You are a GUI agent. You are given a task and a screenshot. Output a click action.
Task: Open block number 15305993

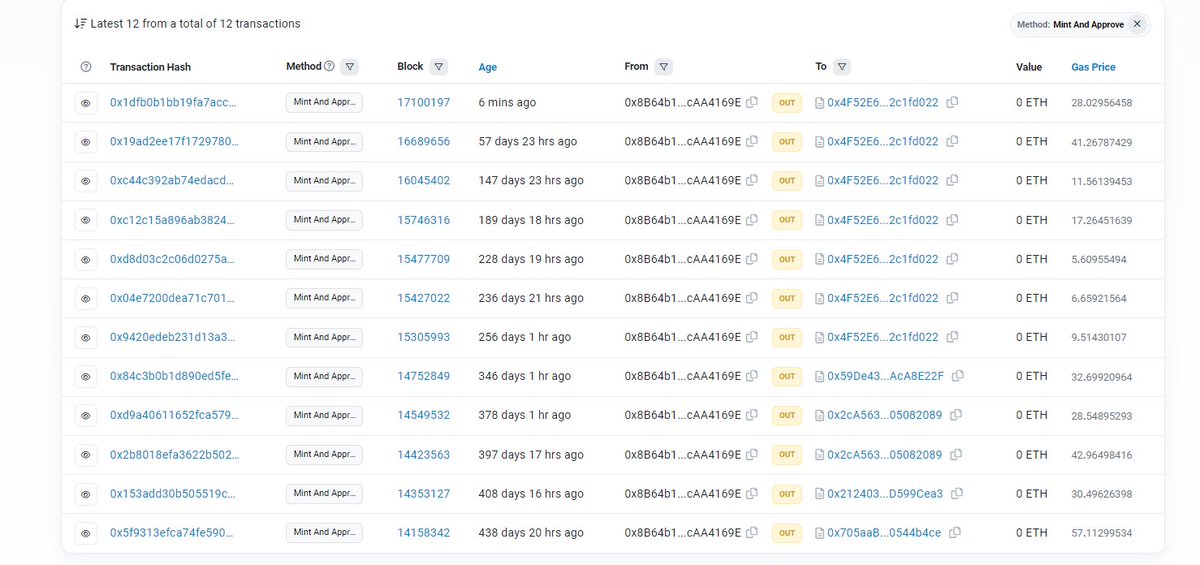point(423,337)
